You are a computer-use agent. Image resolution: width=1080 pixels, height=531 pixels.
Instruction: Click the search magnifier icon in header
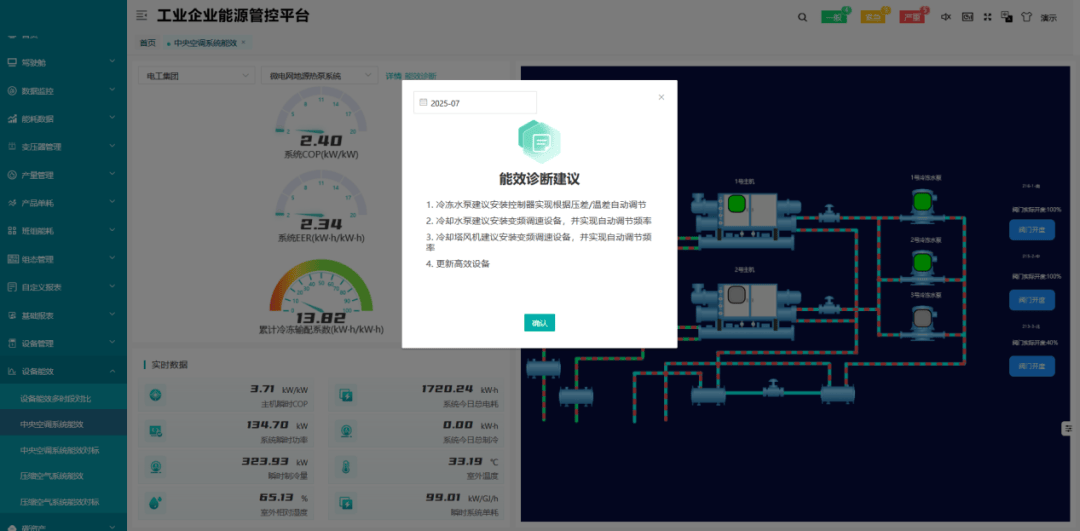point(802,17)
